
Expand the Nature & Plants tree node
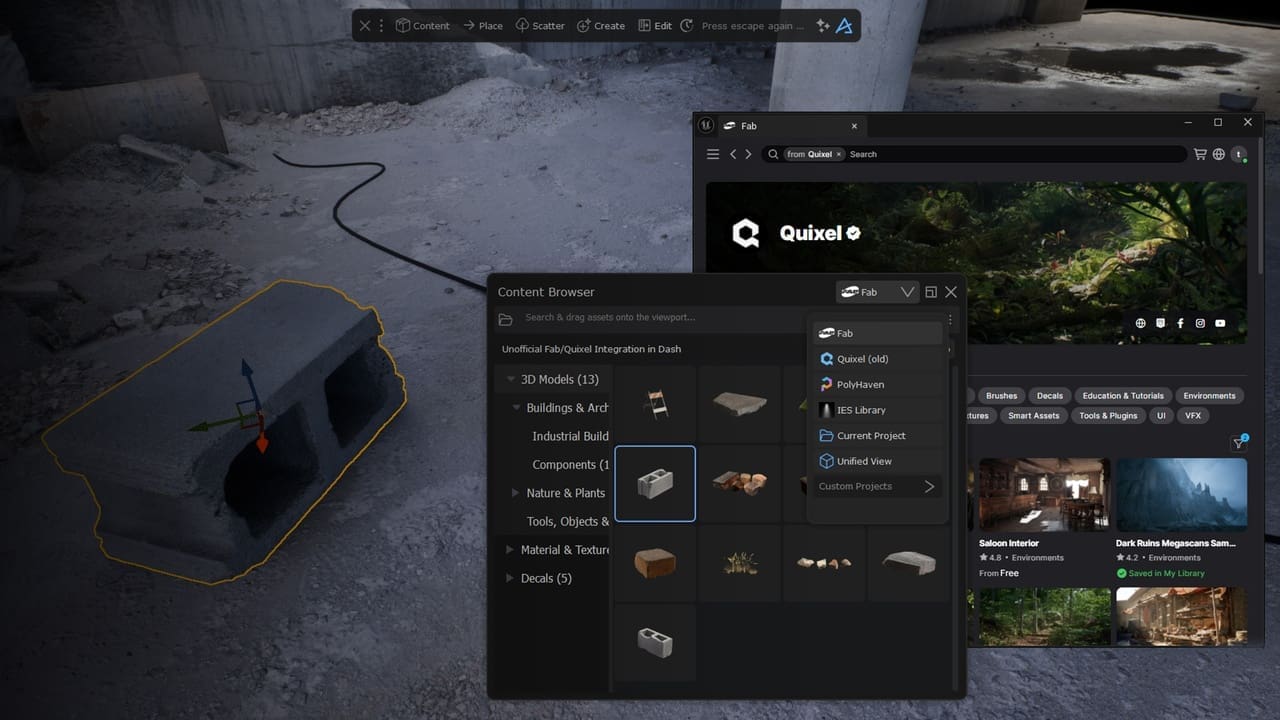click(516, 493)
